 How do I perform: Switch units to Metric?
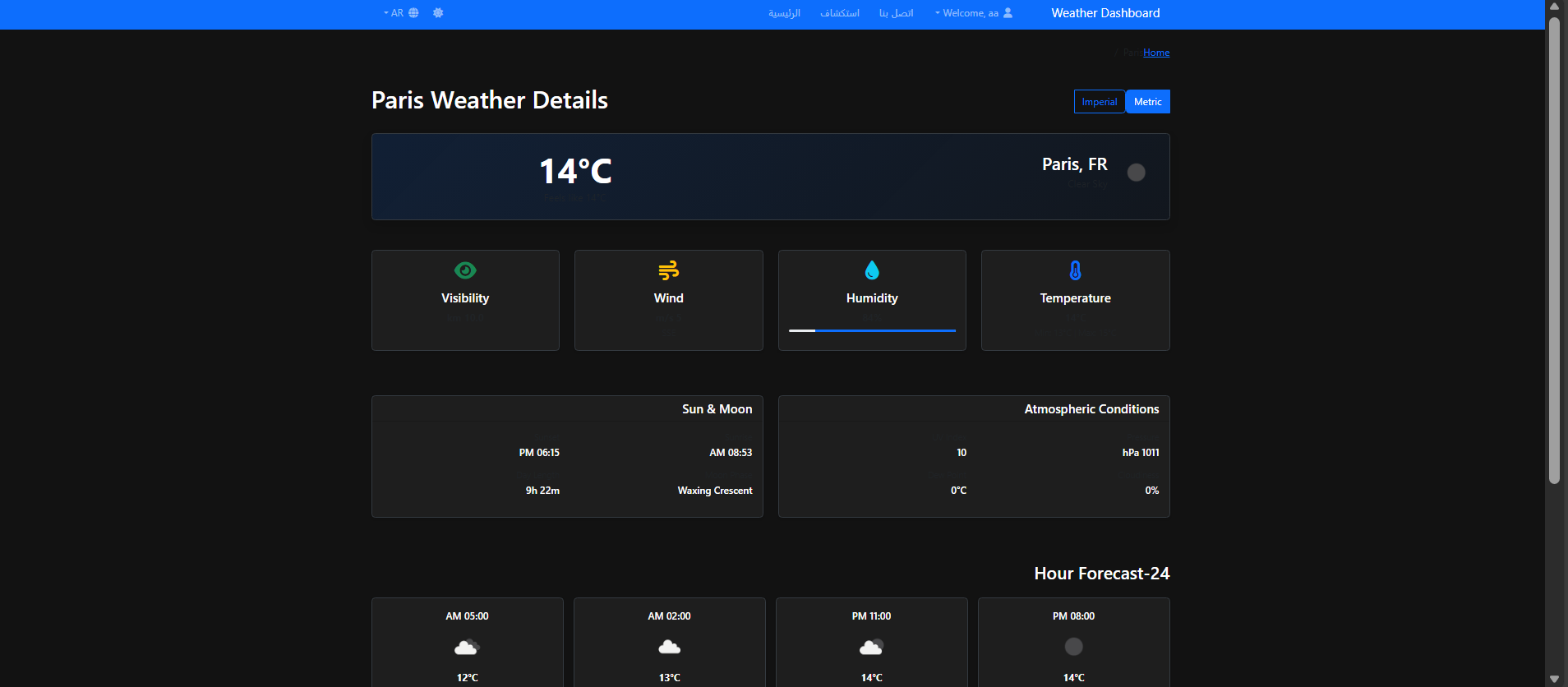click(1148, 102)
